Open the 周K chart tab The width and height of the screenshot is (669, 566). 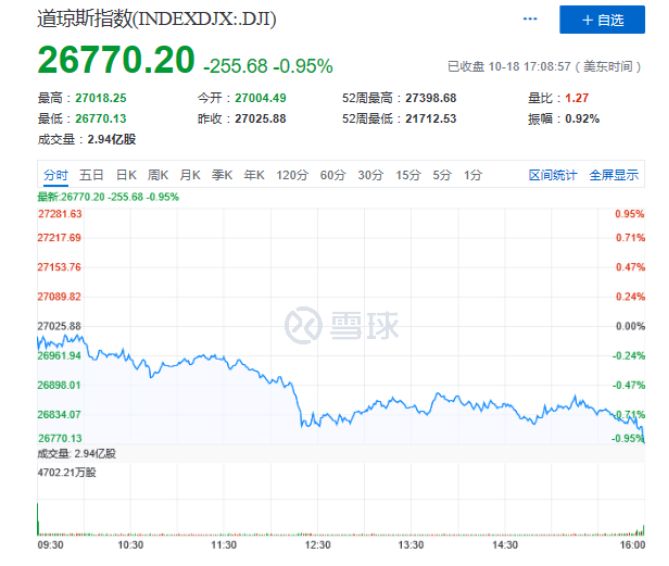(x=158, y=175)
